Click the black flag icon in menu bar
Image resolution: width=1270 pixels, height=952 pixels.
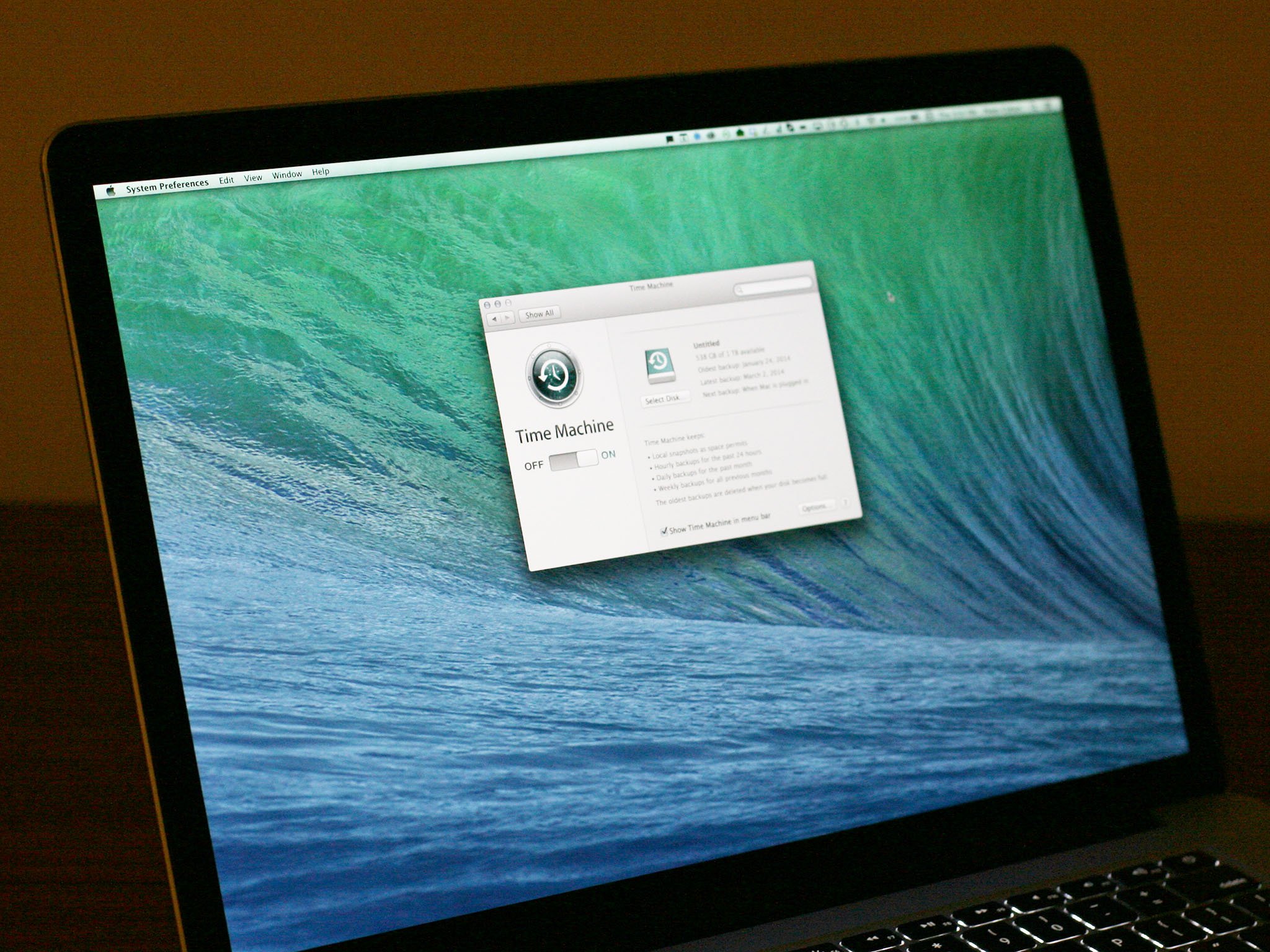tap(670, 139)
